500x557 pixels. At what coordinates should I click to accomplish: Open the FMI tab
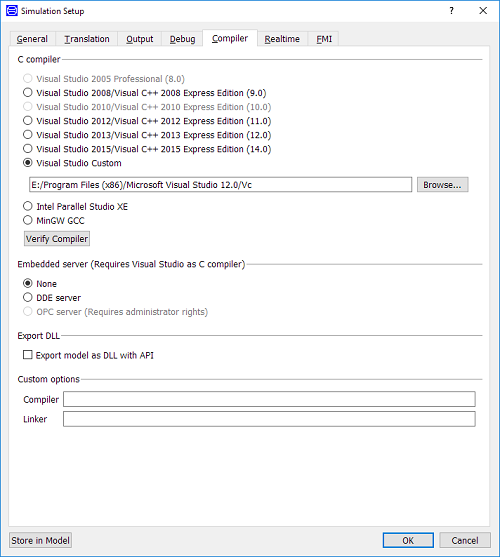click(x=324, y=39)
